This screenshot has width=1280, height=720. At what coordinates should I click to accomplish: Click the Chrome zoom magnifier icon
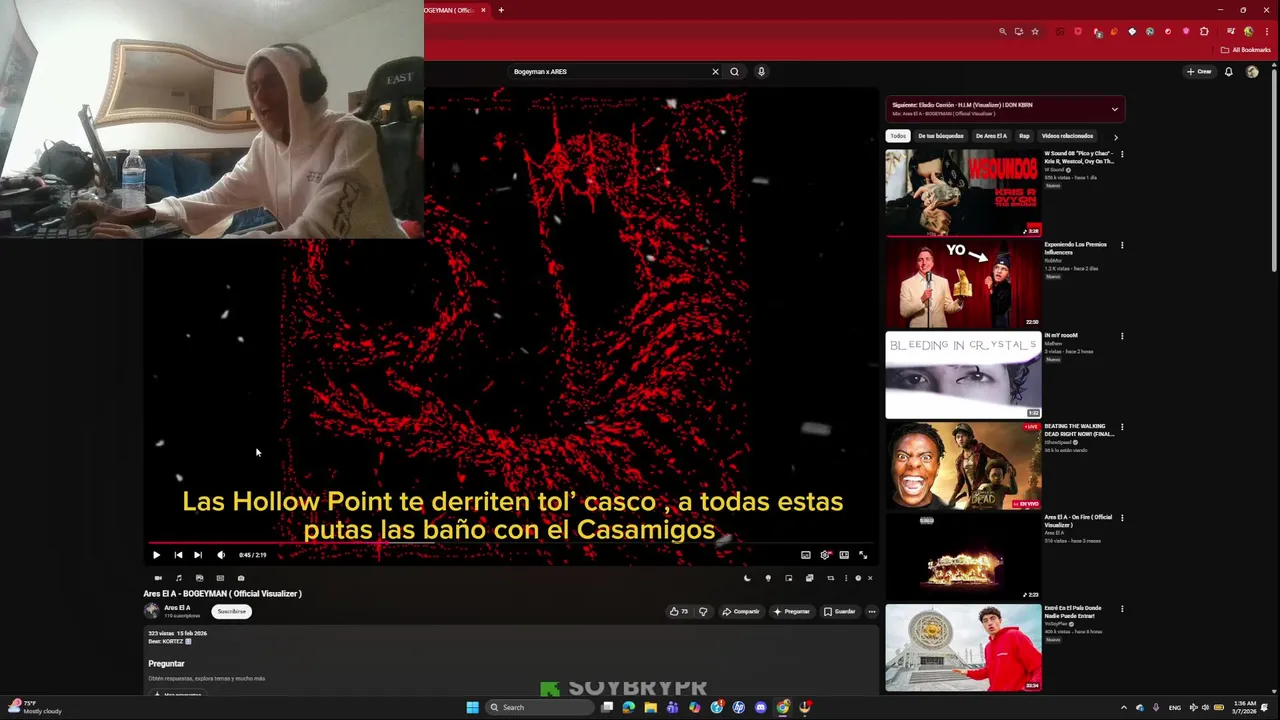[x=1003, y=31]
